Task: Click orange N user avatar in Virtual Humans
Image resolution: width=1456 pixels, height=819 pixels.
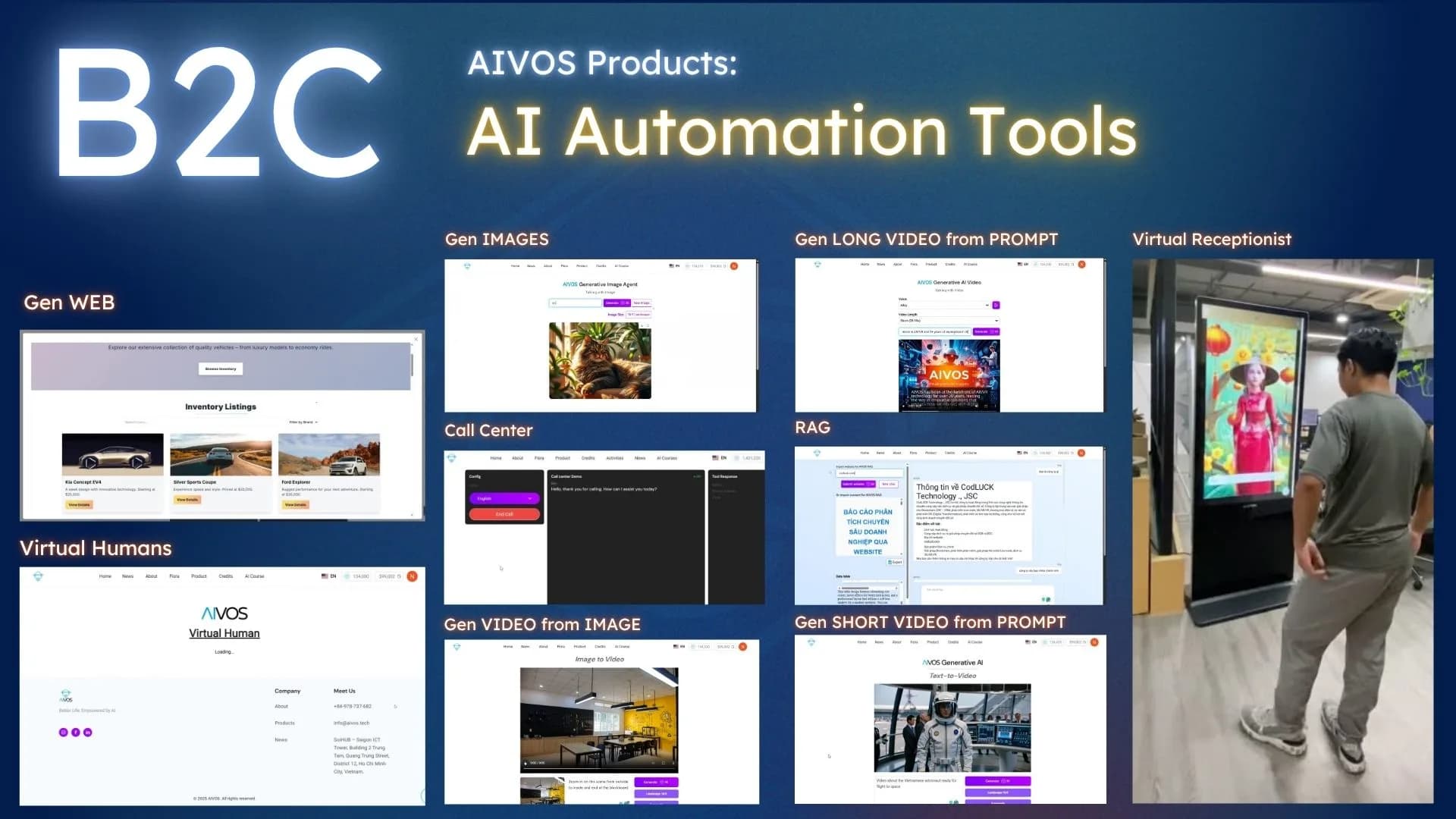Action: pyautogui.click(x=413, y=576)
